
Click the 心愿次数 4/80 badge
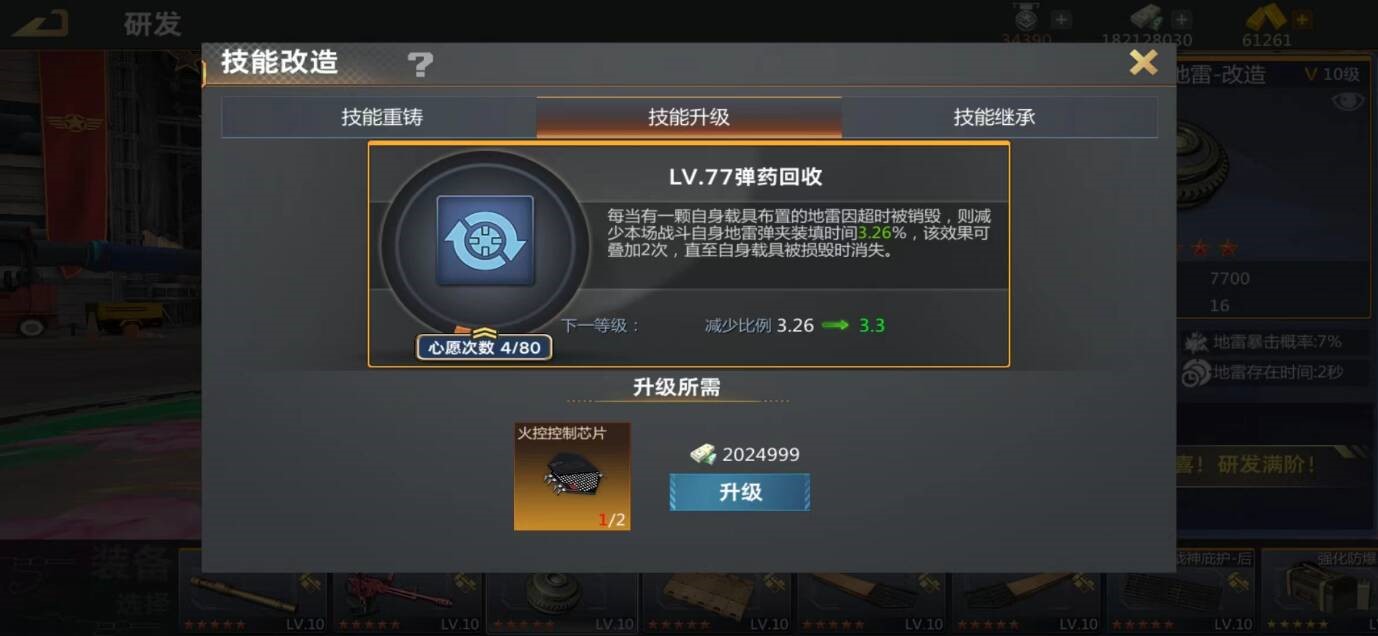[484, 348]
